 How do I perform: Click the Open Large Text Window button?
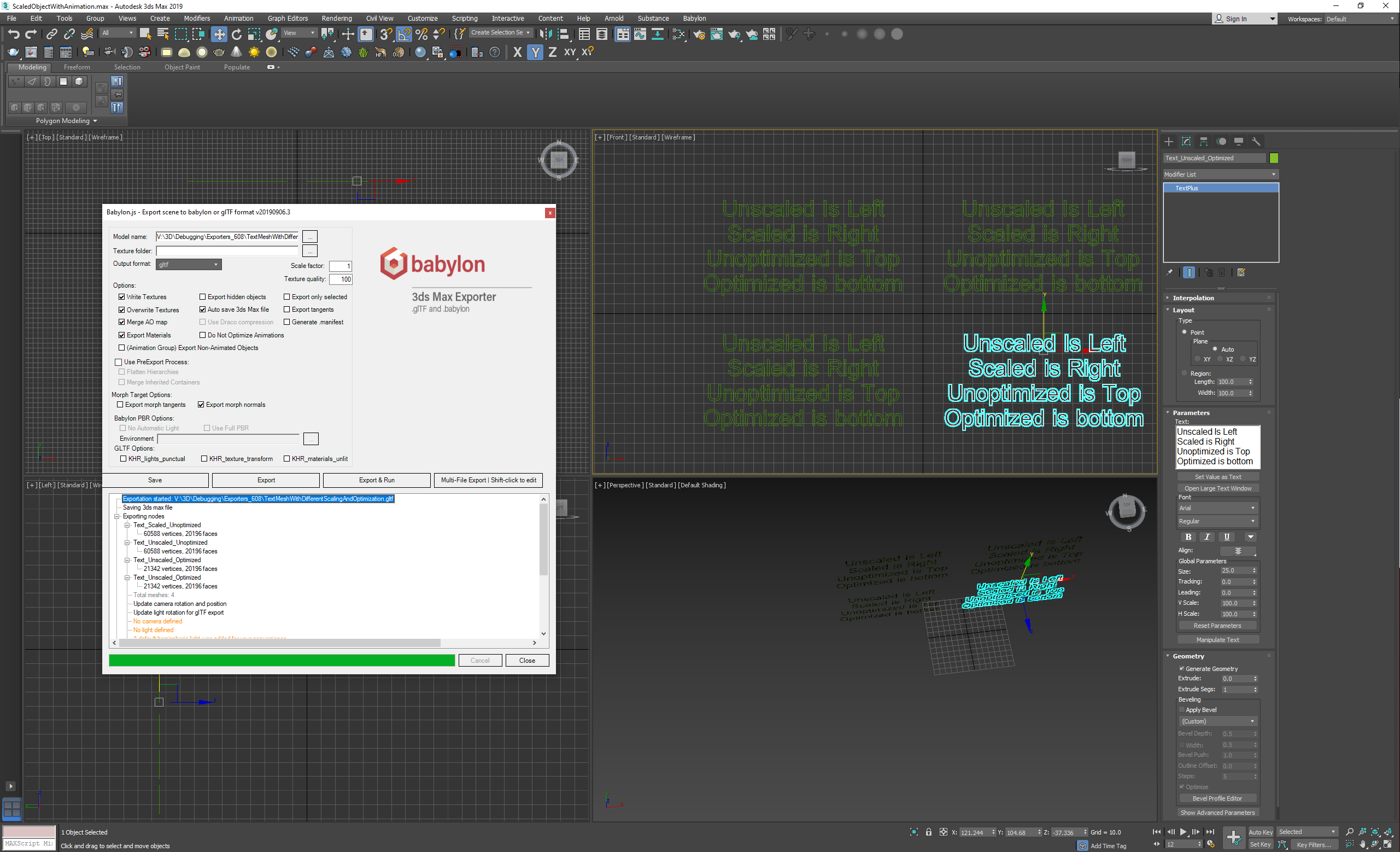(x=1217, y=488)
